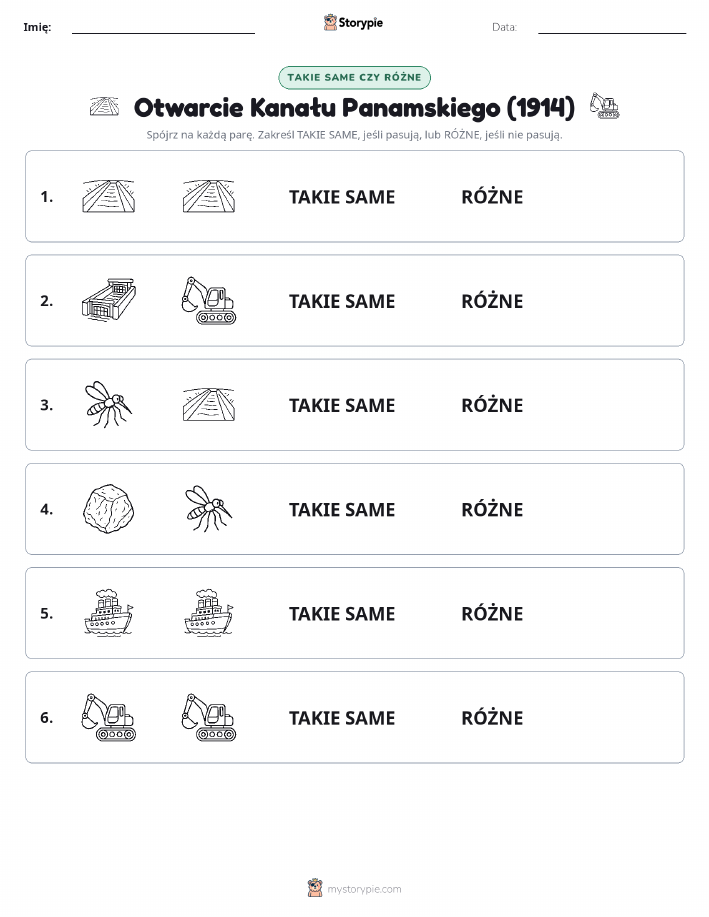Click the mosquito picture in row 4
This screenshot has height=917, width=709.
click(209, 508)
